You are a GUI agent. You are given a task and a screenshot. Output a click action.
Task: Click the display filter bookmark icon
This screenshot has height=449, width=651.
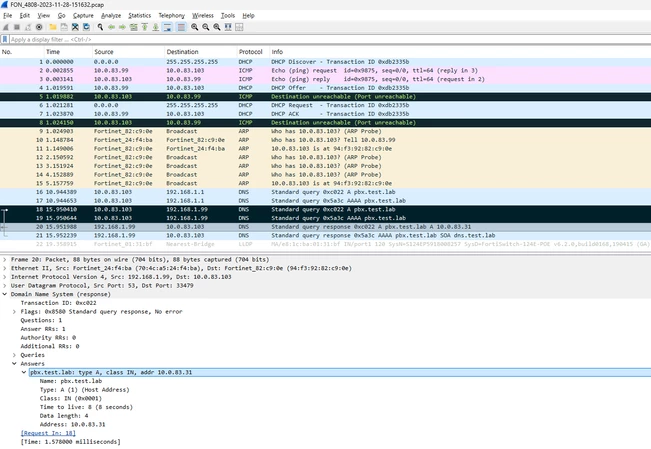(x=5, y=39)
